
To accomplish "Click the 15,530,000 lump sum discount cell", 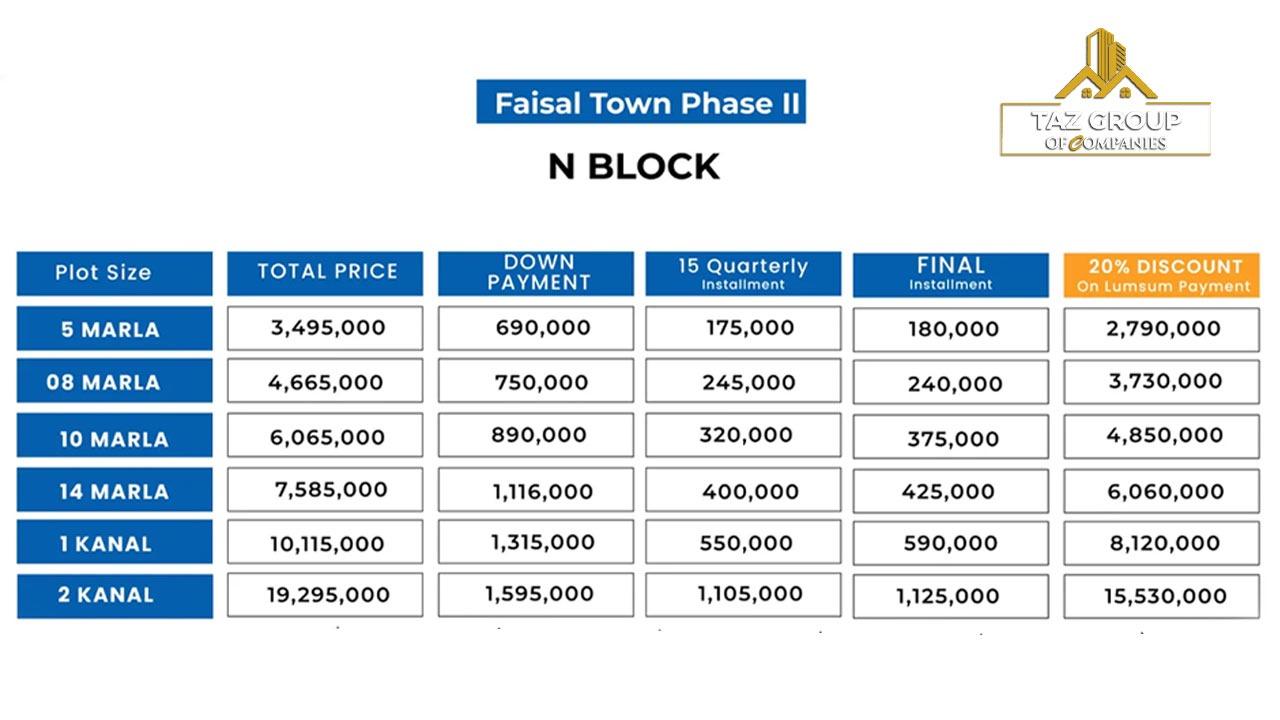I will [1164, 596].
